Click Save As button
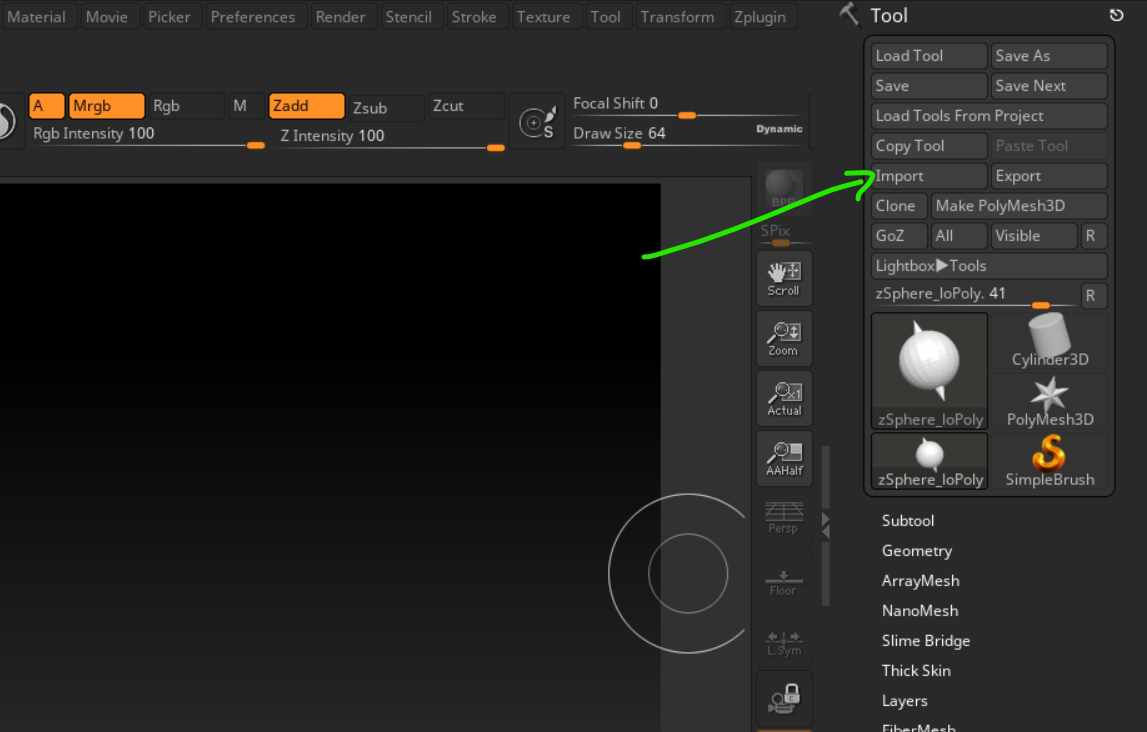This screenshot has height=732, width=1147. (x=1049, y=56)
